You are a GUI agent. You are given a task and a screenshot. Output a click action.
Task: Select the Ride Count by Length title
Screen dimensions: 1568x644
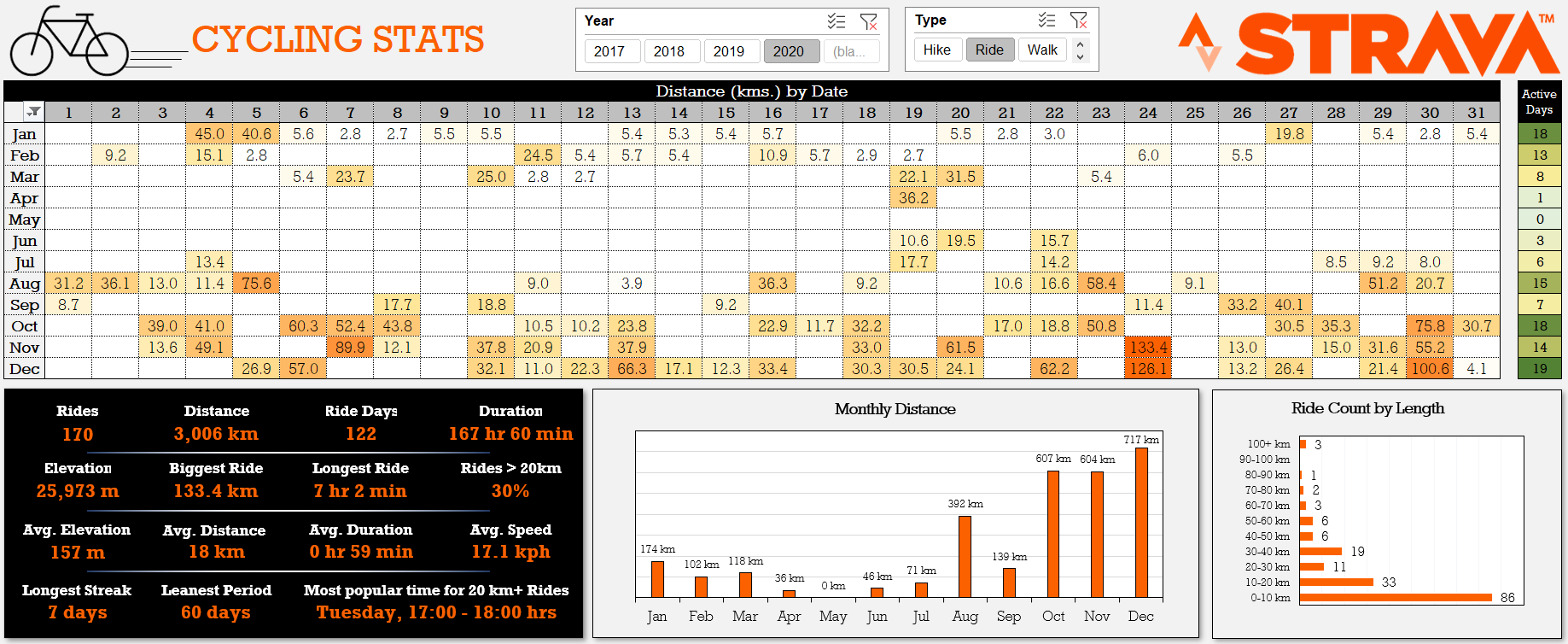pyautogui.click(x=1367, y=408)
